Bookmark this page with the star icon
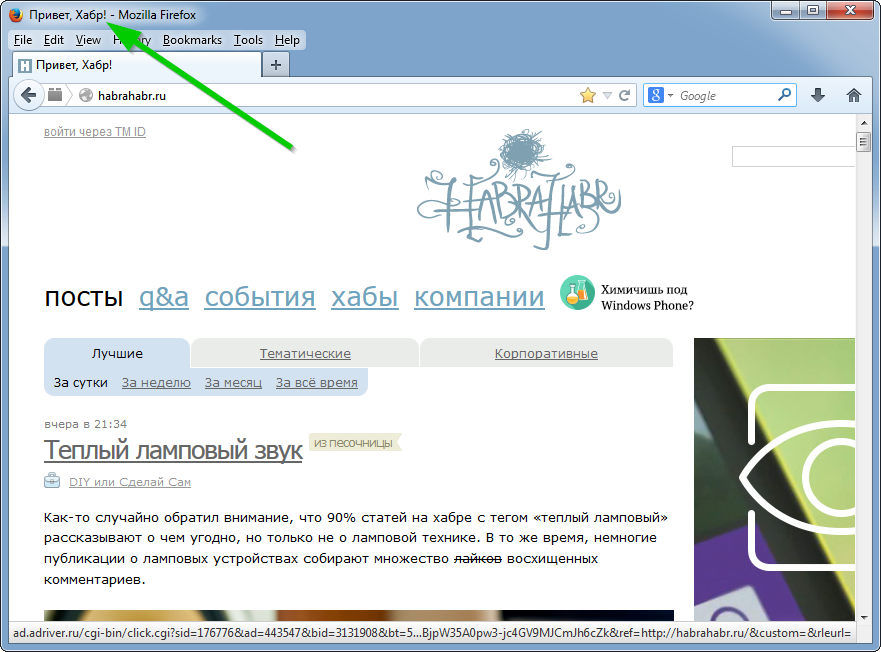The height and width of the screenshot is (652, 881). click(x=588, y=96)
